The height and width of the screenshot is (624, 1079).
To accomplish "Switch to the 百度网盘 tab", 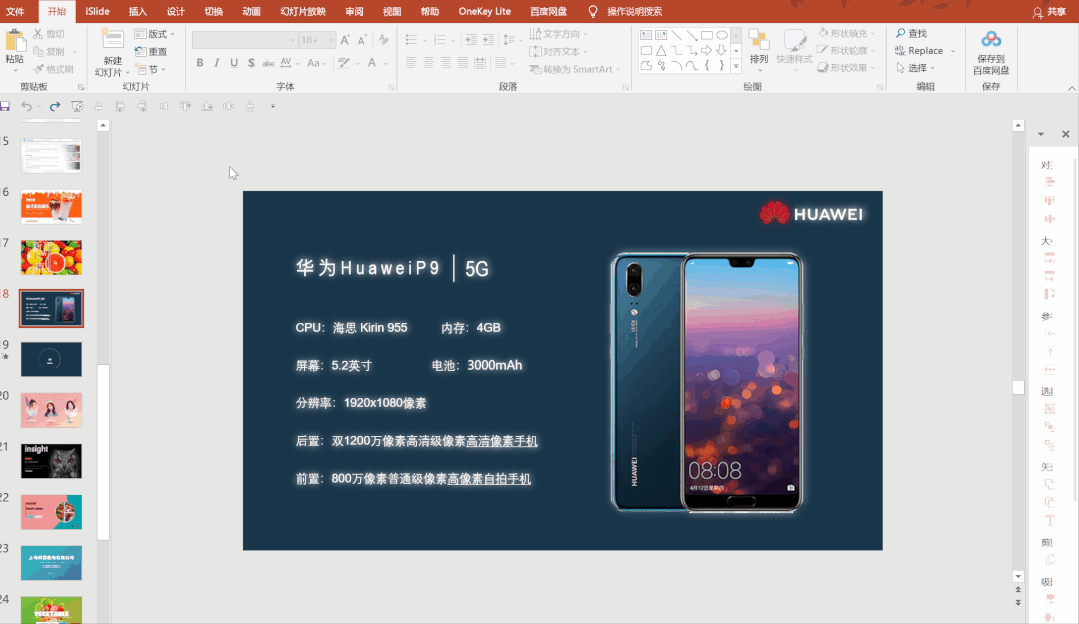I will click(548, 12).
